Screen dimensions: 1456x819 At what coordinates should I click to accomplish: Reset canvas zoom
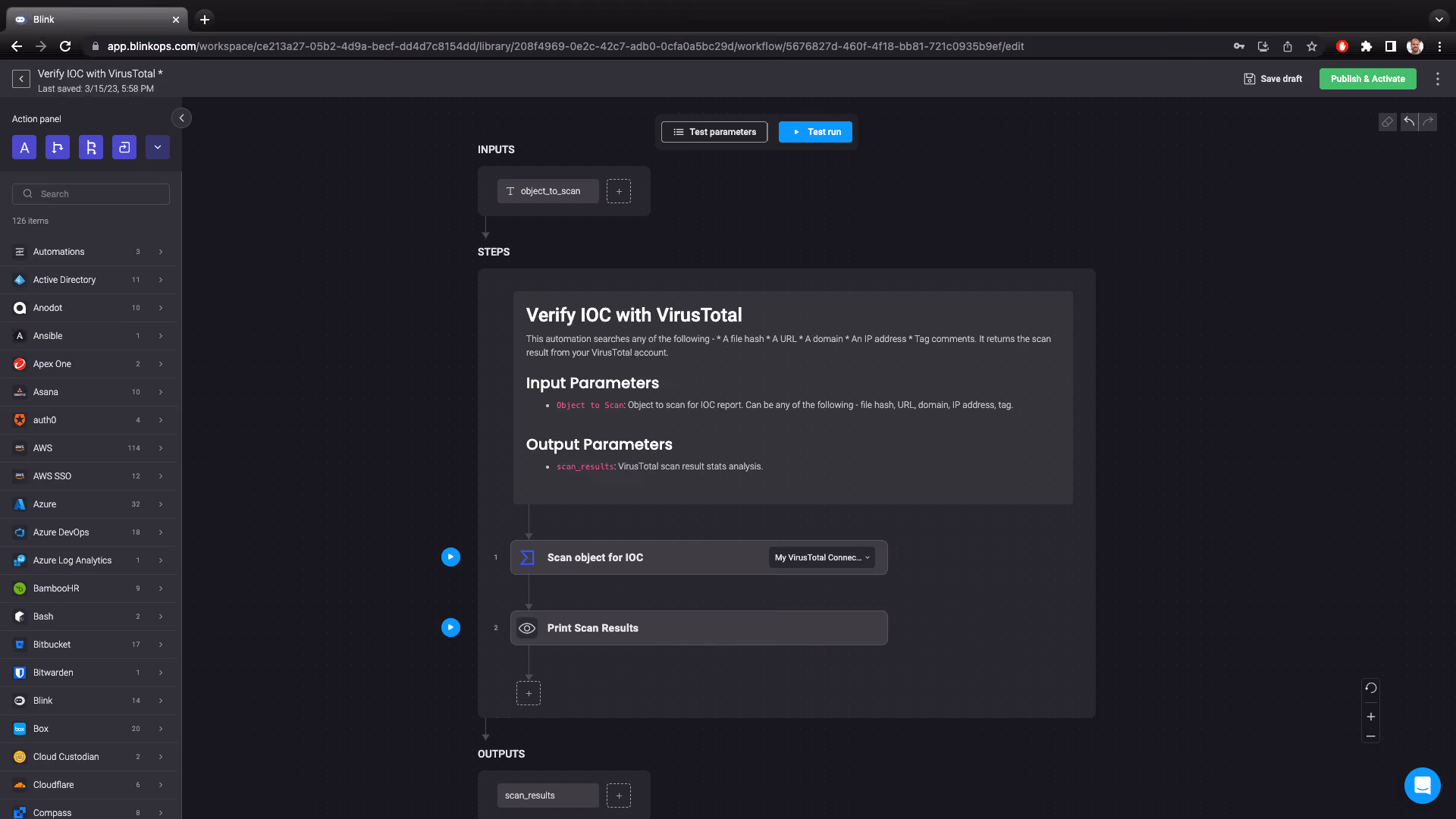pos(1371,689)
